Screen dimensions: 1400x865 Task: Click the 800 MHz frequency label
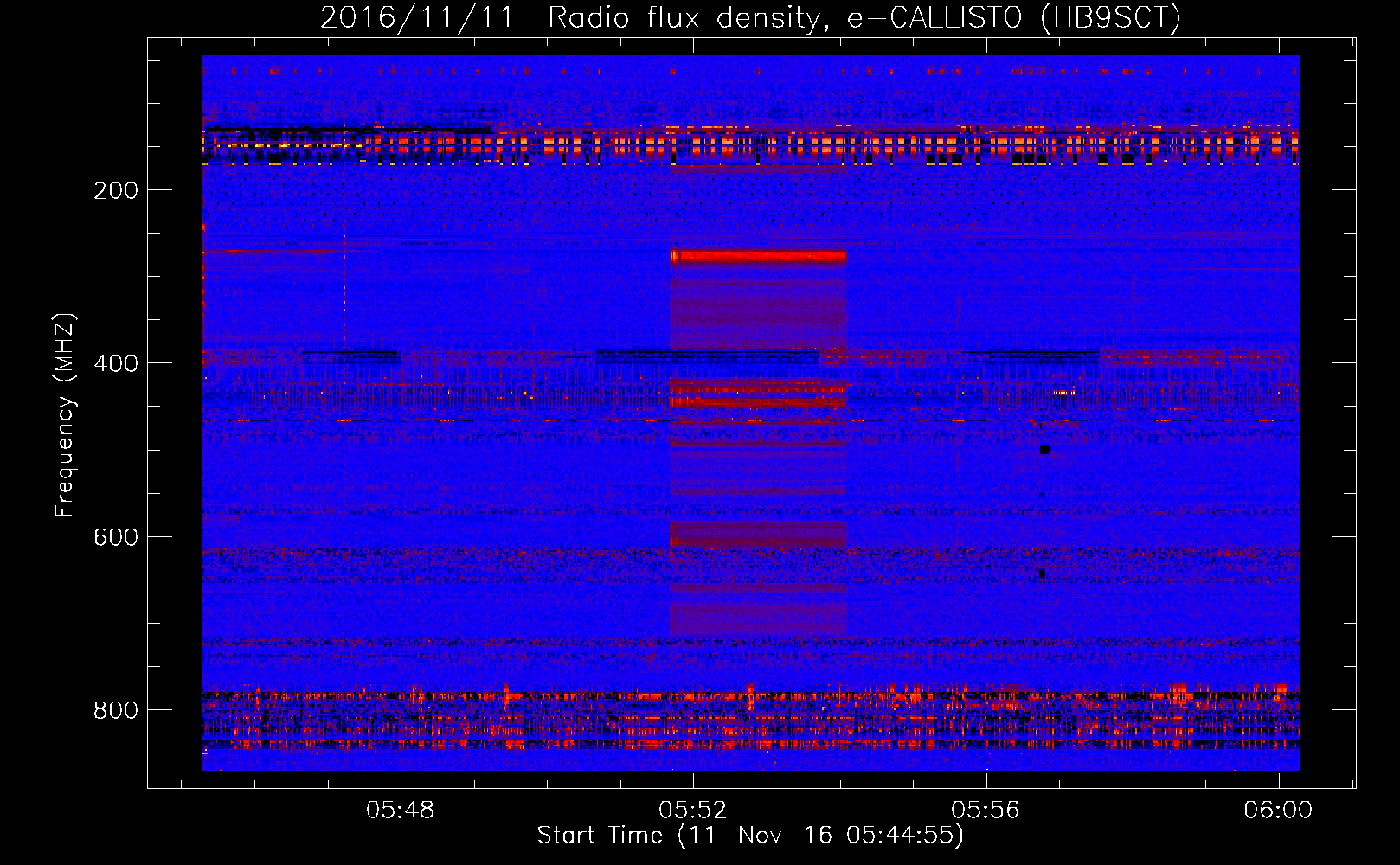tap(116, 710)
